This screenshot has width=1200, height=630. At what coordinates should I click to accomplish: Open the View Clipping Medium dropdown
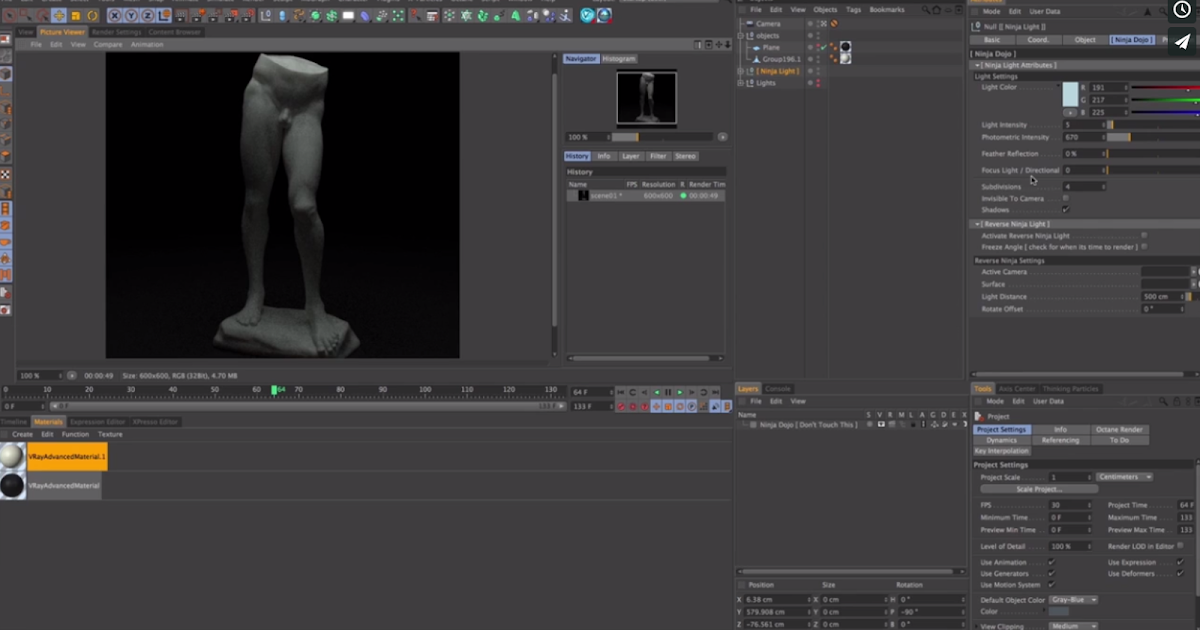(1073, 626)
